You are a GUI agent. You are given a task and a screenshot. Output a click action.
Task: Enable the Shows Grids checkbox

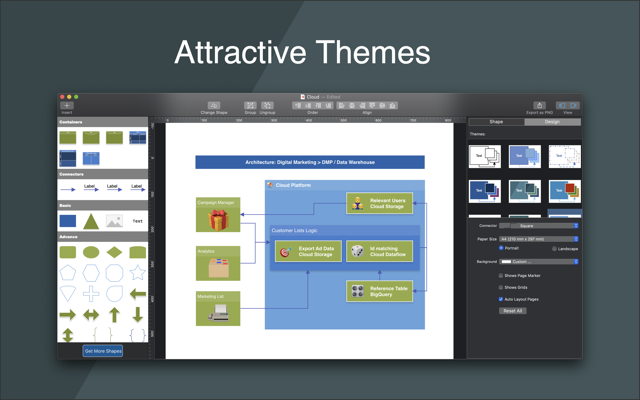501,287
